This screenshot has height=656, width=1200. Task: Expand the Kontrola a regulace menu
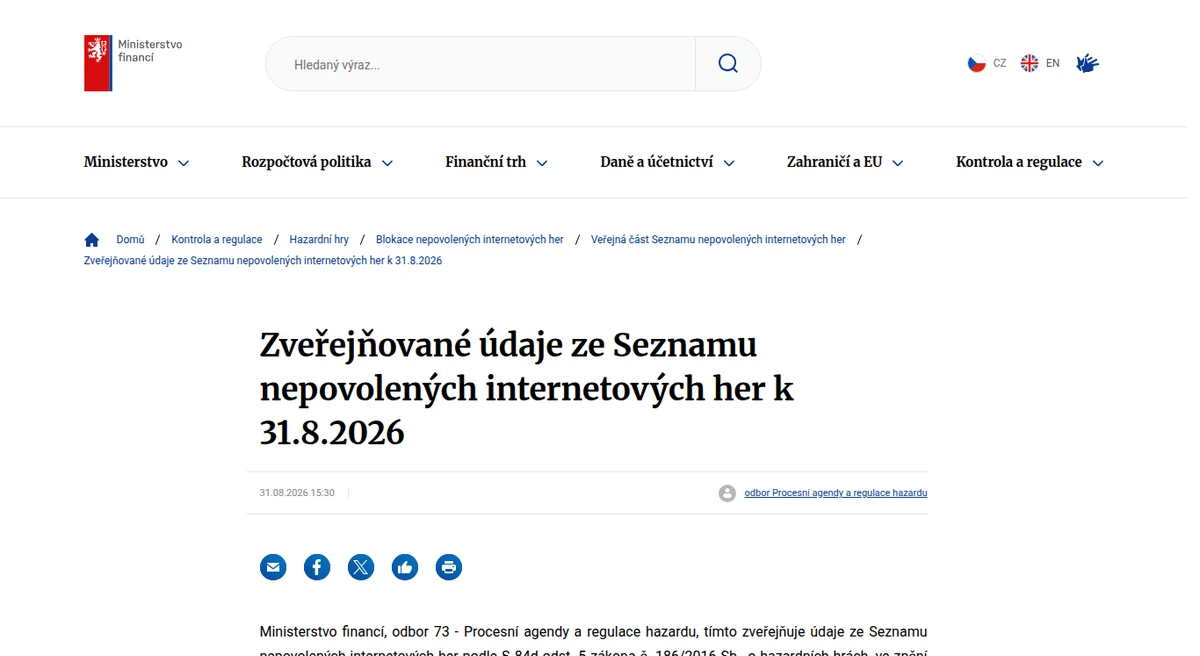tap(1030, 162)
